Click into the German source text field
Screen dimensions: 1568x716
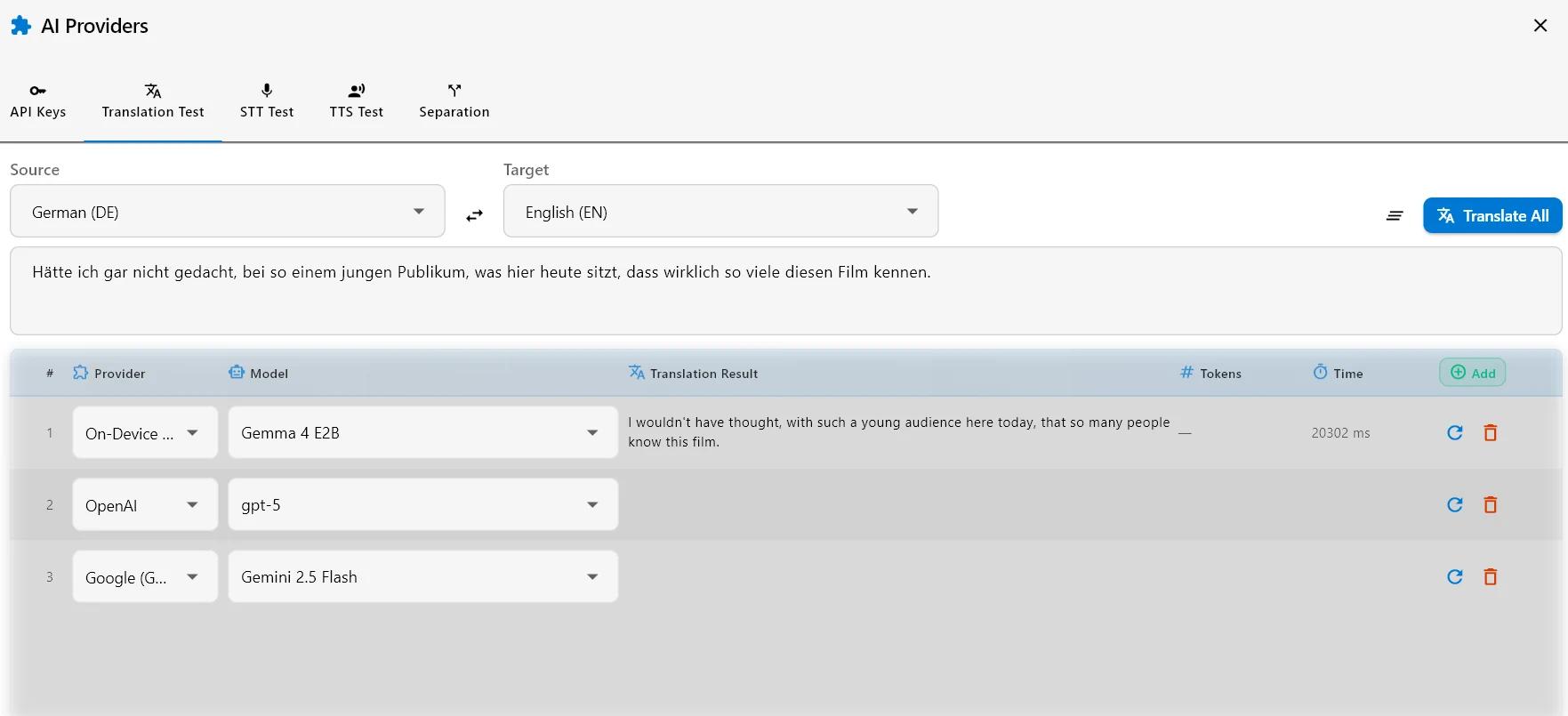[x=786, y=291]
